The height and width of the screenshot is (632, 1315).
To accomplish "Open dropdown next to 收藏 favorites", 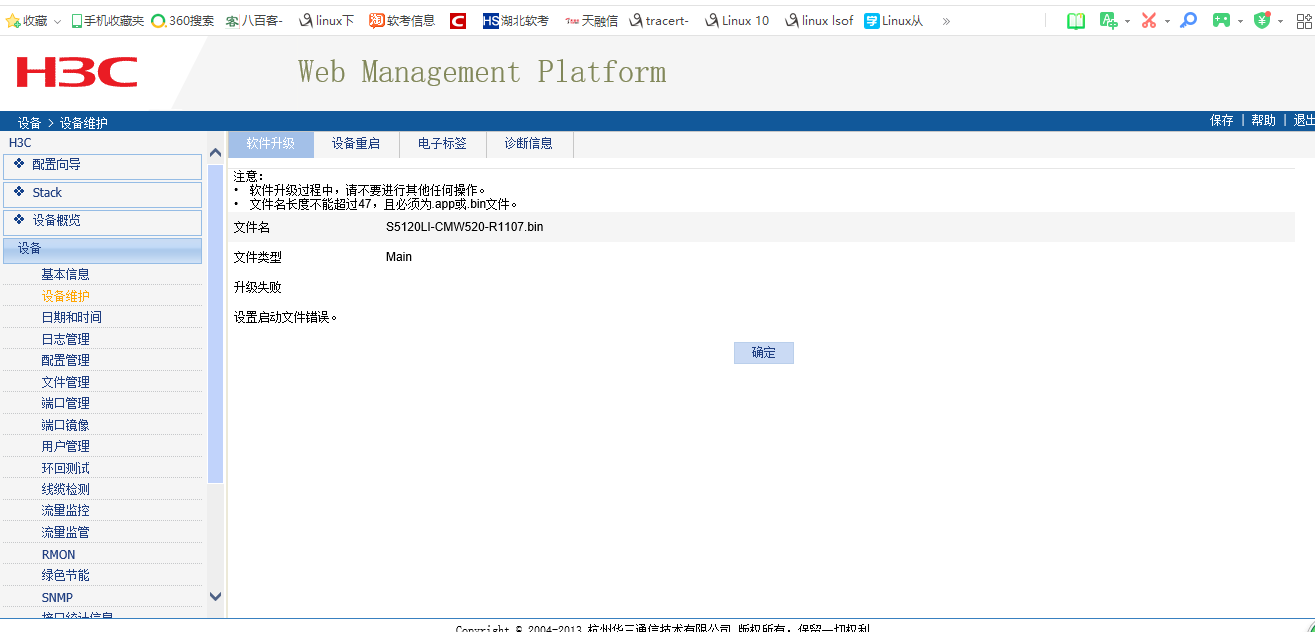I will (57, 22).
